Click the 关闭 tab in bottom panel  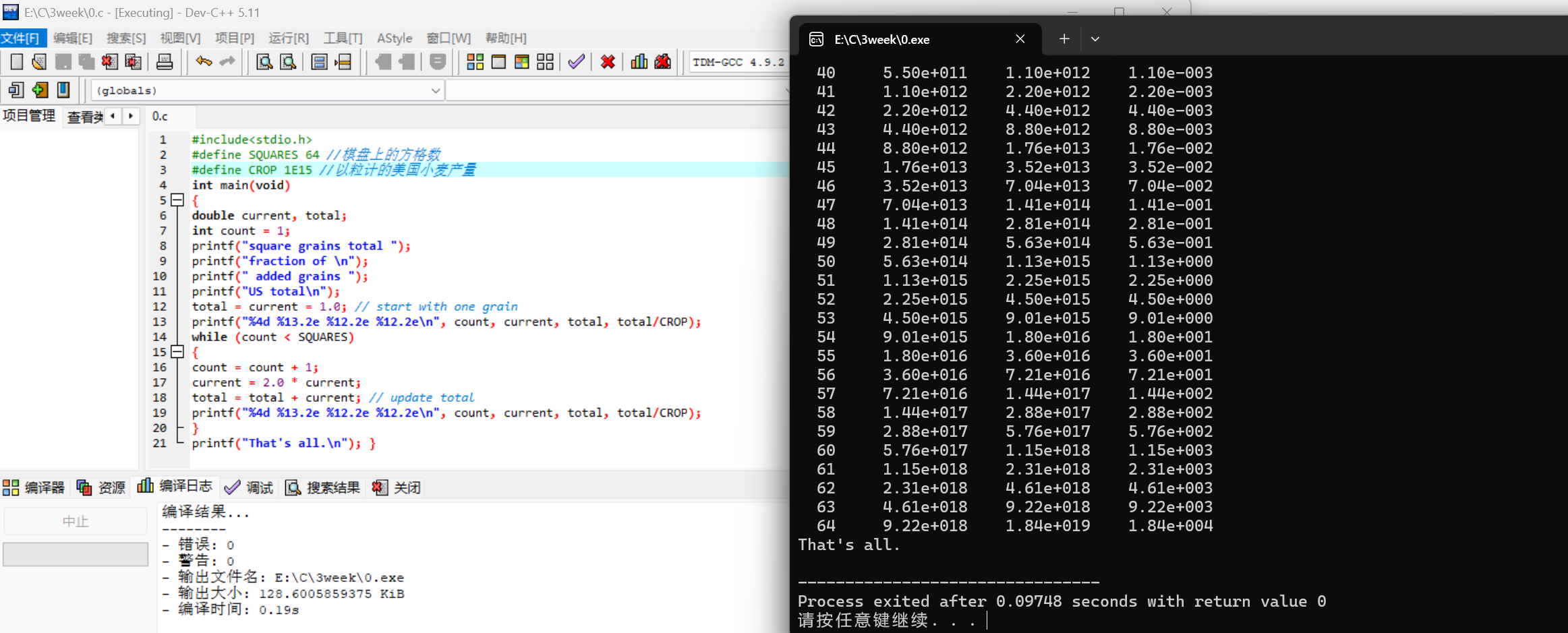pos(397,487)
